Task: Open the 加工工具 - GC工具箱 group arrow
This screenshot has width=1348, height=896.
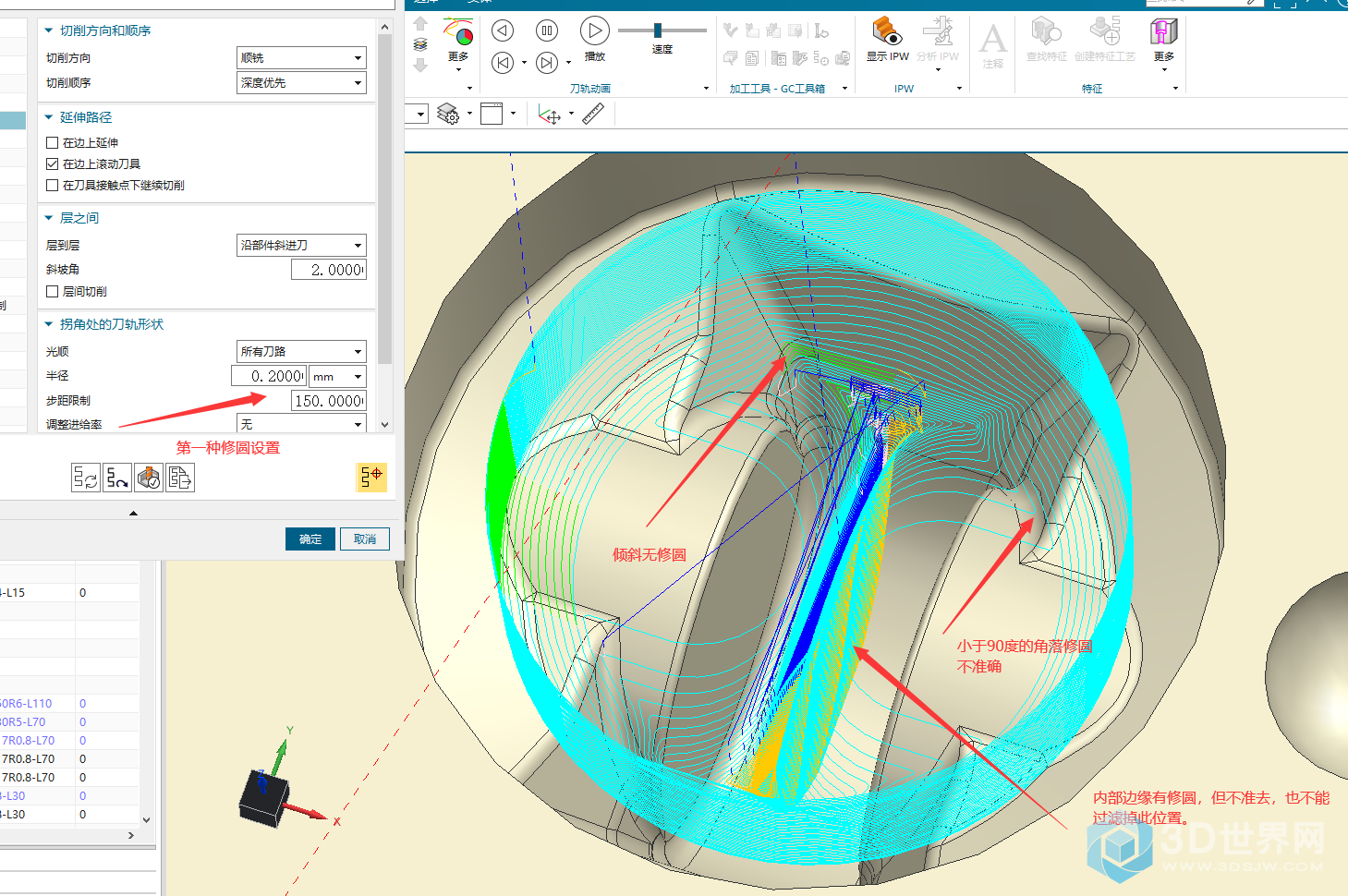Action: pyautogui.click(x=844, y=89)
